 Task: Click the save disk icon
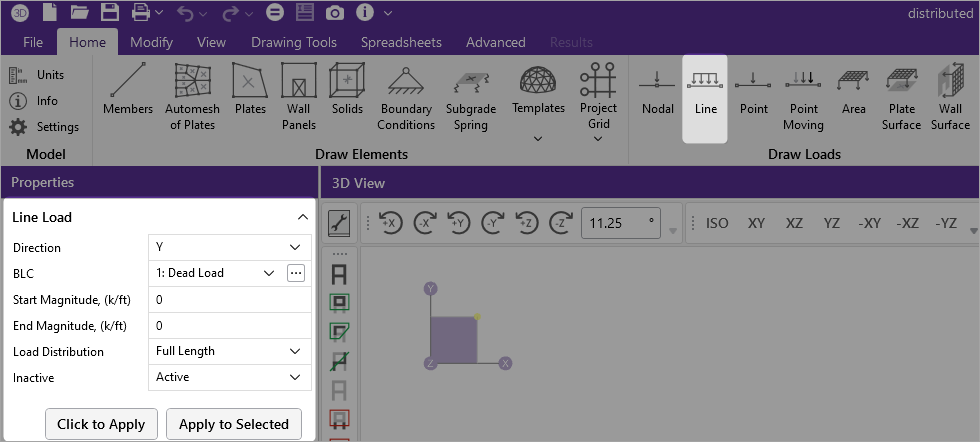(x=110, y=13)
